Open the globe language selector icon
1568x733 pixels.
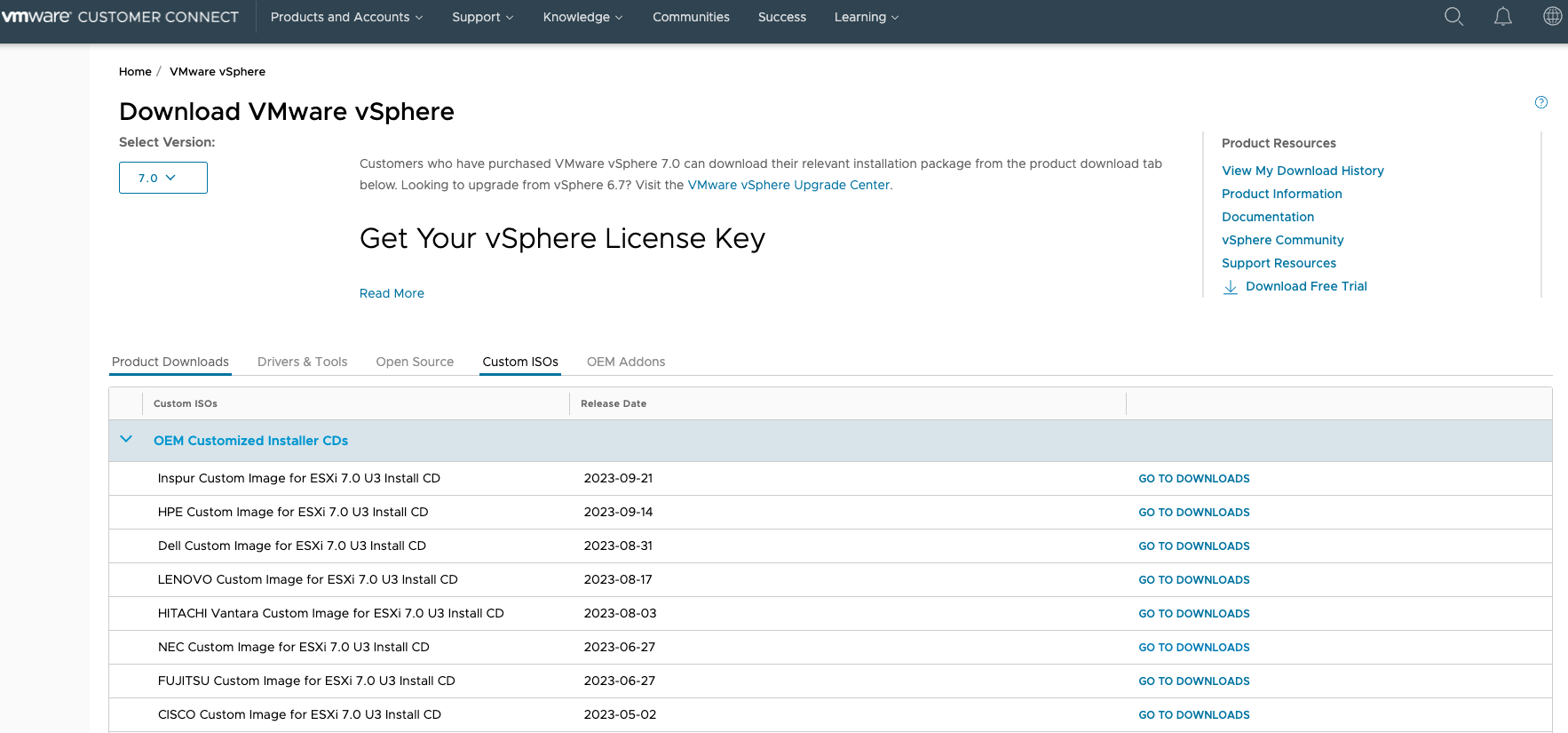point(1552,16)
